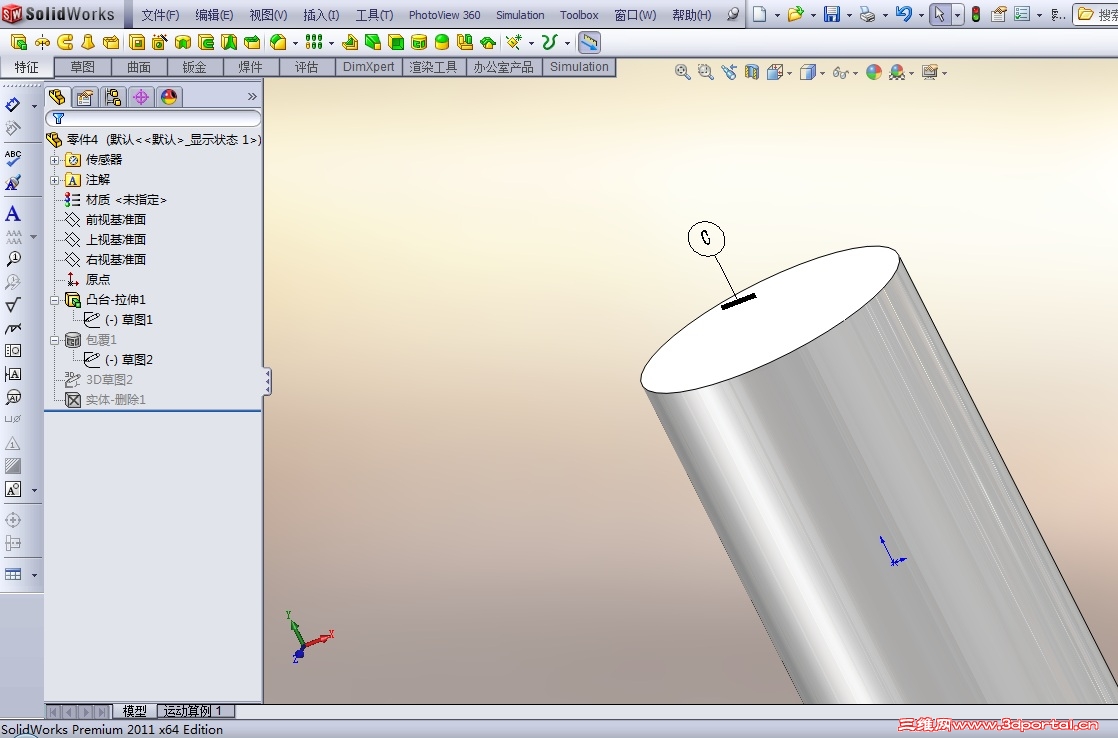Select the Balloon annotation icon
Viewport: 1118px width, 738px height.
[13, 259]
